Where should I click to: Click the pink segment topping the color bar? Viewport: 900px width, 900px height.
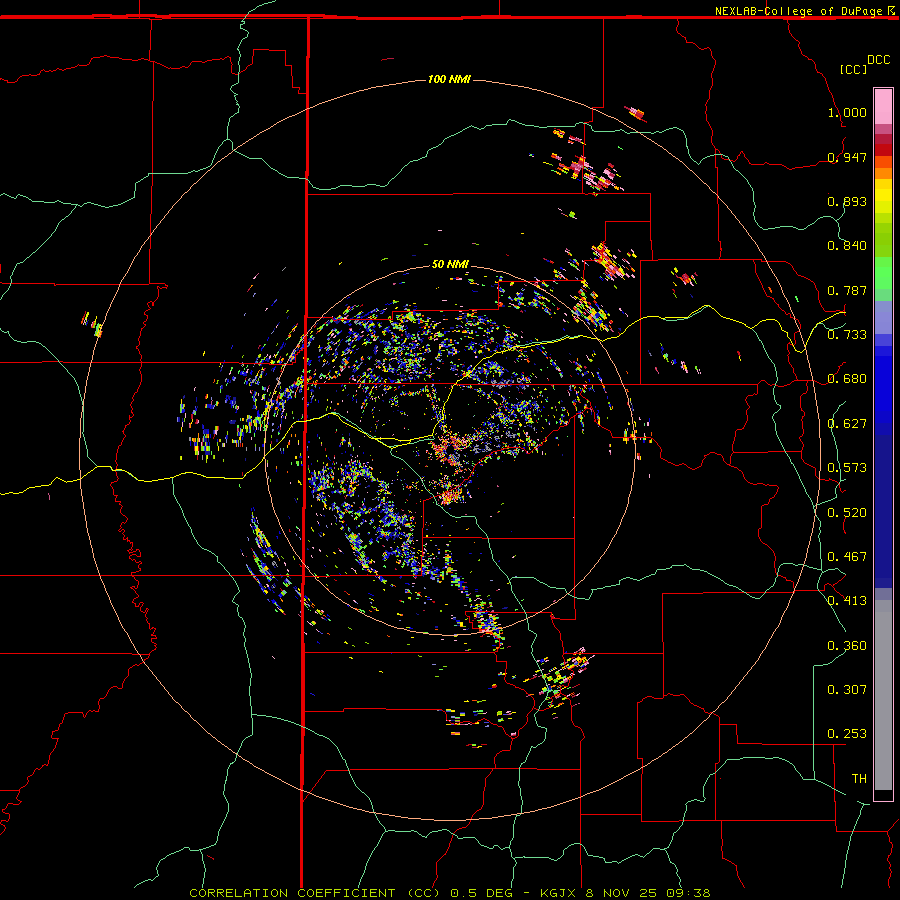click(883, 107)
